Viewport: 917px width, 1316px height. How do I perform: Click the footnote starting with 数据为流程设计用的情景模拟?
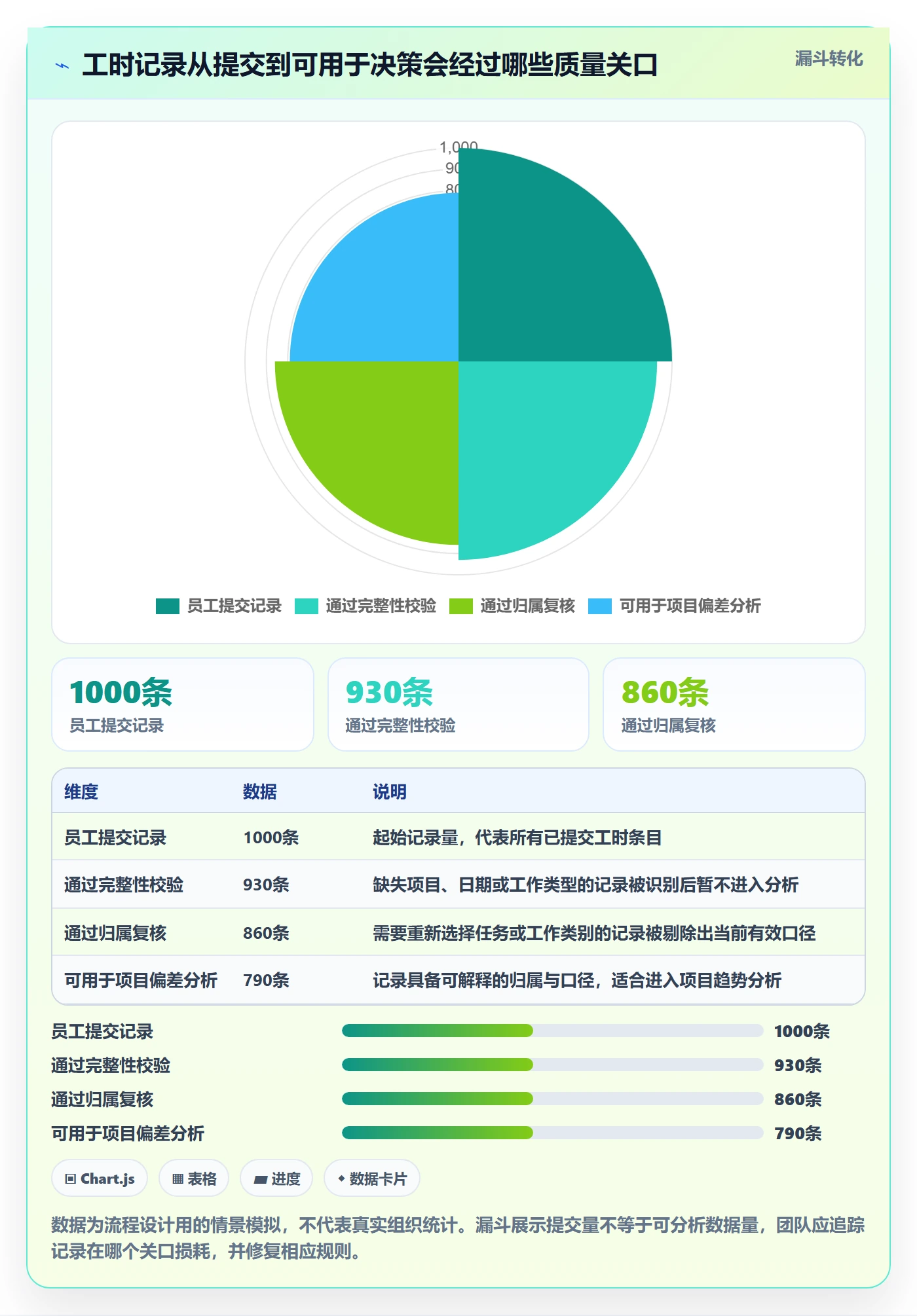click(458, 1238)
